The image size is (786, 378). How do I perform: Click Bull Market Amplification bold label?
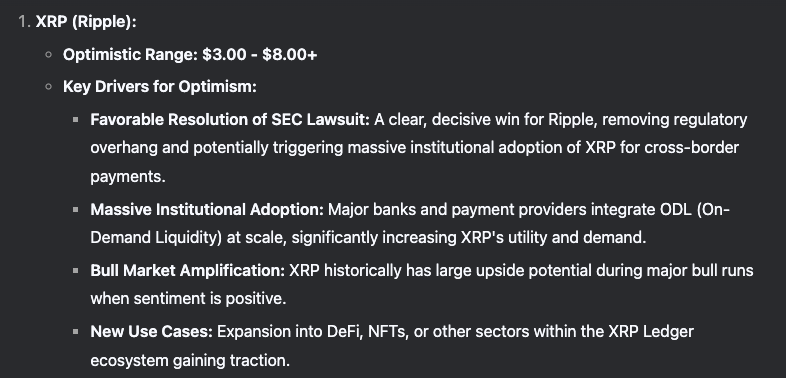187,271
